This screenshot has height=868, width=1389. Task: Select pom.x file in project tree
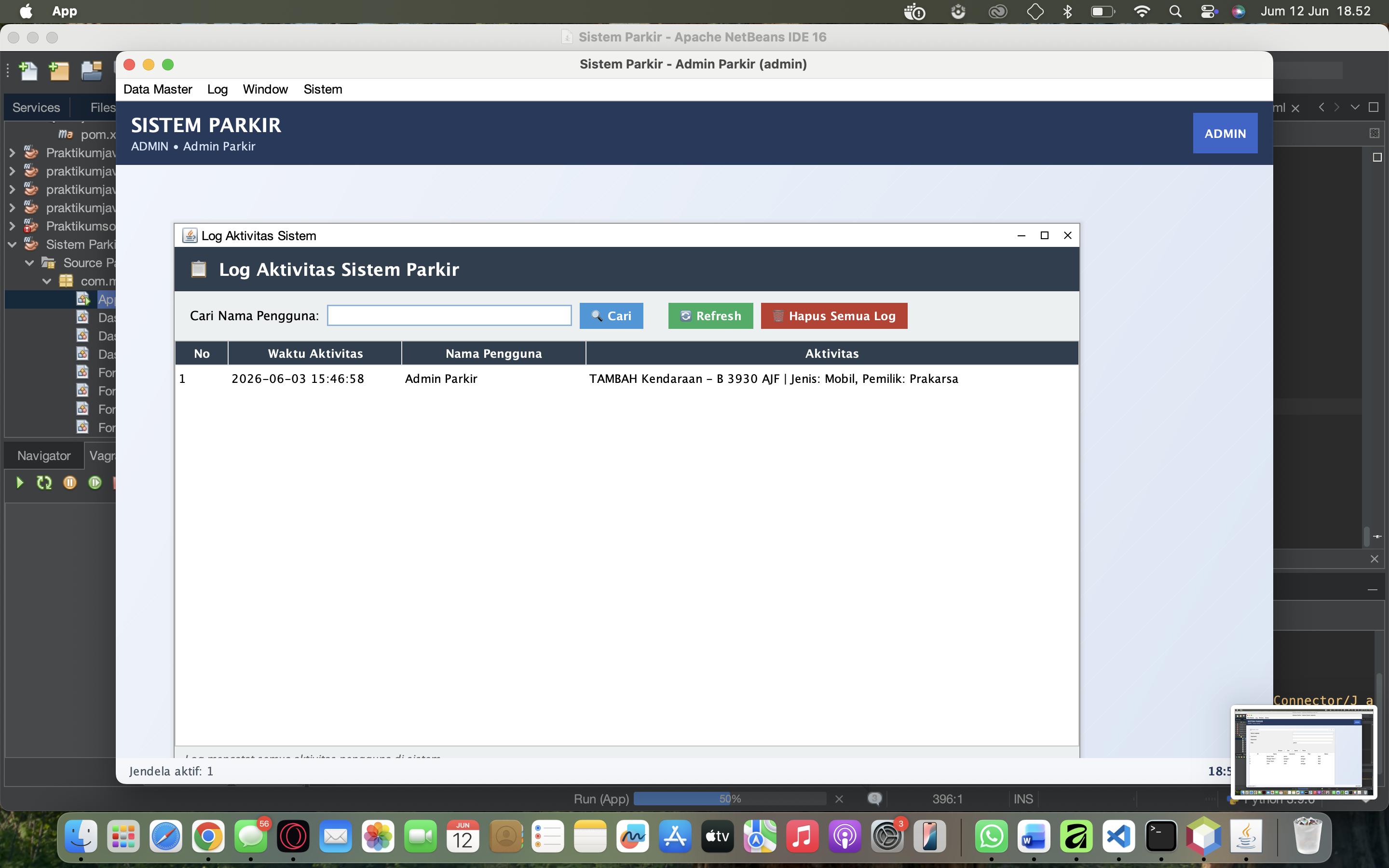click(87, 135)
